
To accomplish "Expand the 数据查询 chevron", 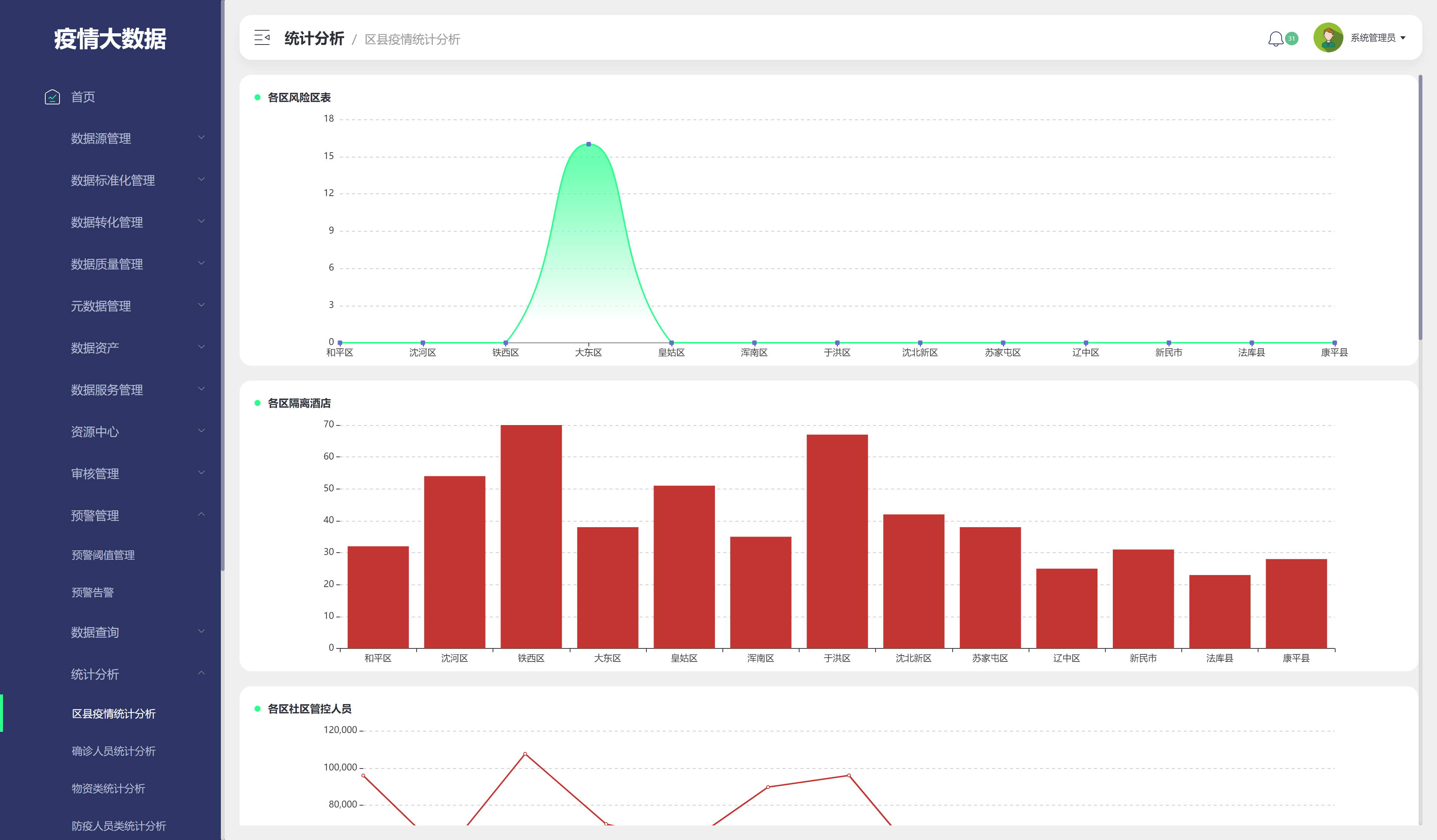I will [201, 631].
